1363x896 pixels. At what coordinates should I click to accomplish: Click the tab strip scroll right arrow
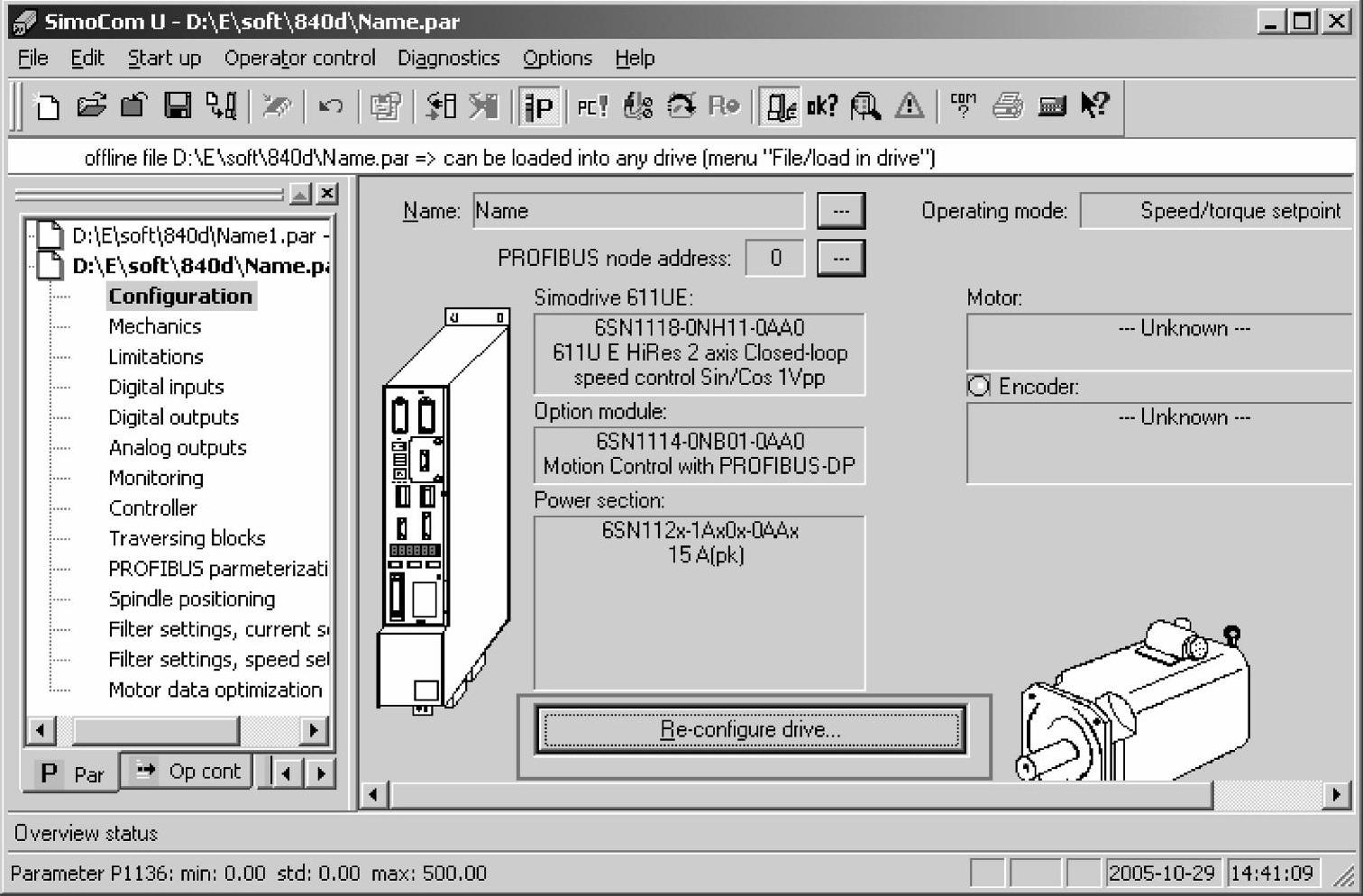pos(322,773)
